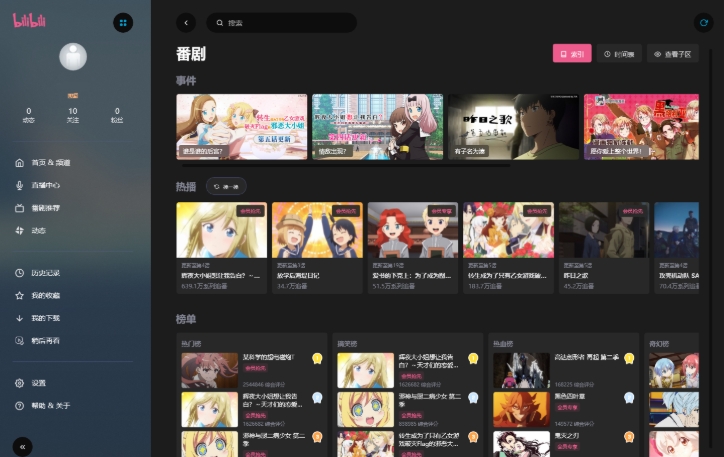The width and height of the screenshot is (724, 457).
Task: Click the scrollbar under the event banners
Action: click(346, 165)
